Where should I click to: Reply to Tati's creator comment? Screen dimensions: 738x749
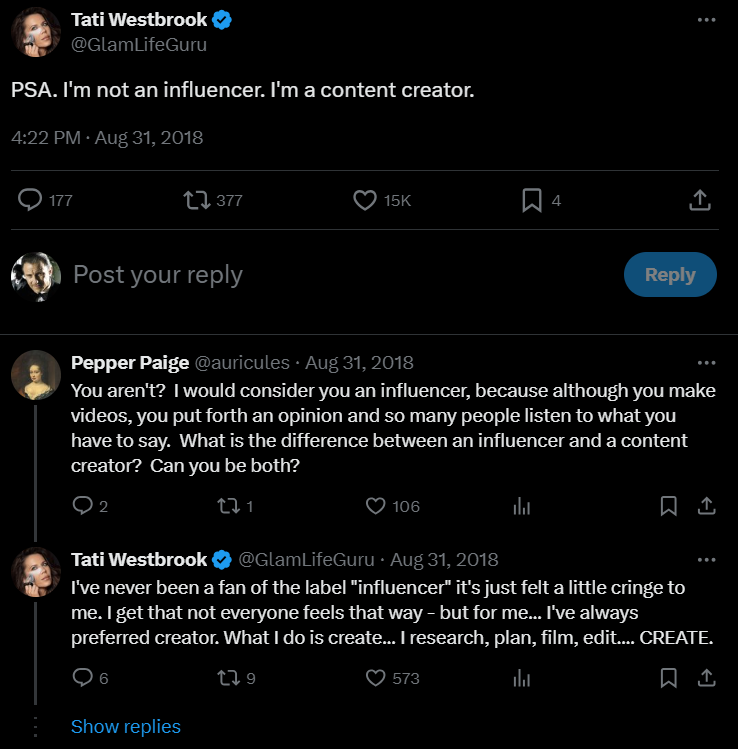[x=84, y=678]
